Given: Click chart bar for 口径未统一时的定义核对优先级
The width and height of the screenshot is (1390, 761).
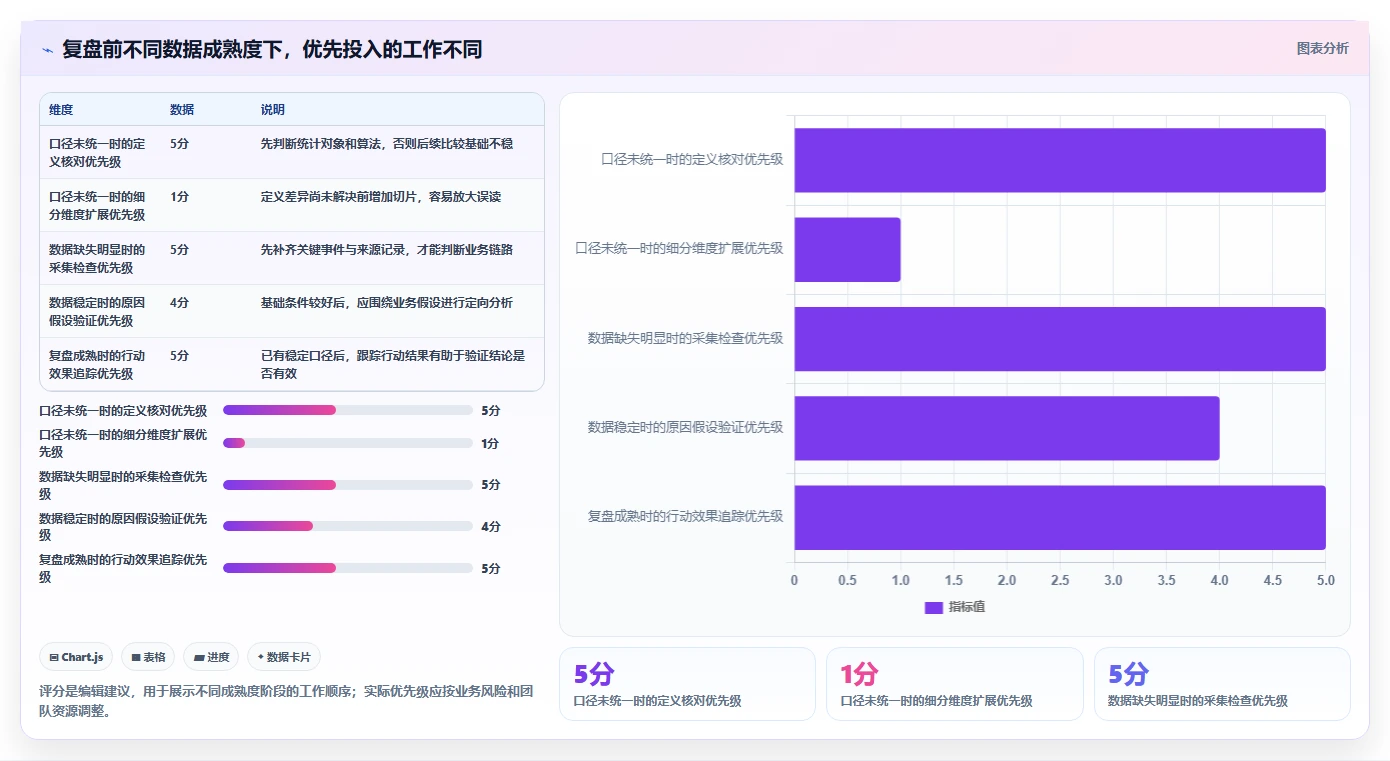Looking at the screenshot, I should (x=1060, y=160).
